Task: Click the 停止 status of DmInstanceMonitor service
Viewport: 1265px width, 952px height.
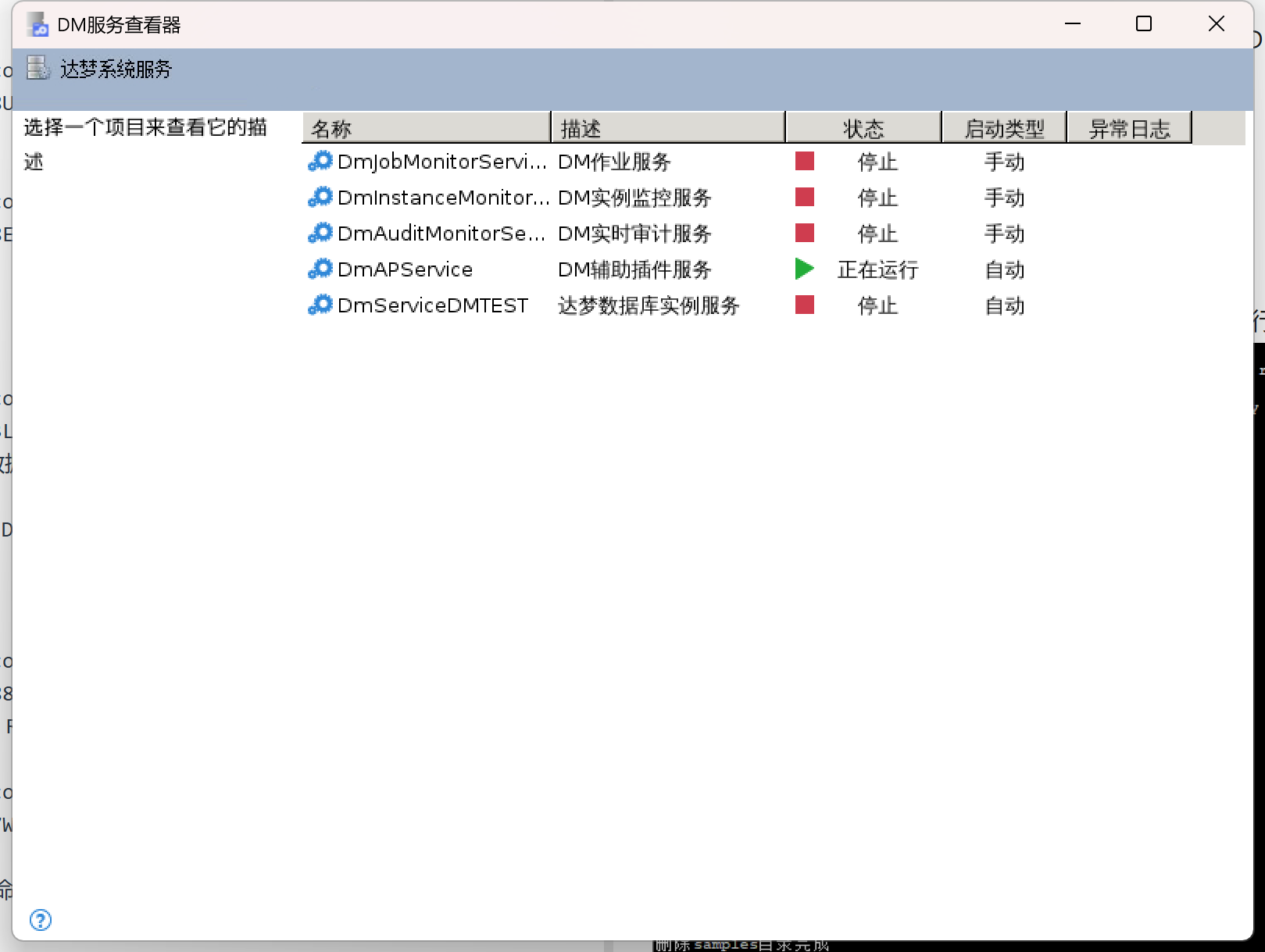Action: coord(877,198)
